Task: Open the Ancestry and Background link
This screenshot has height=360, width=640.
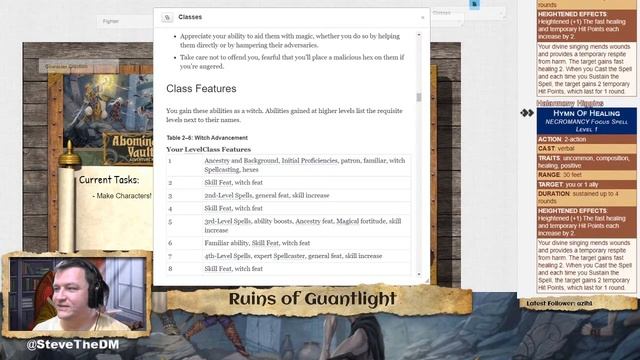Action: coord(241,160)
